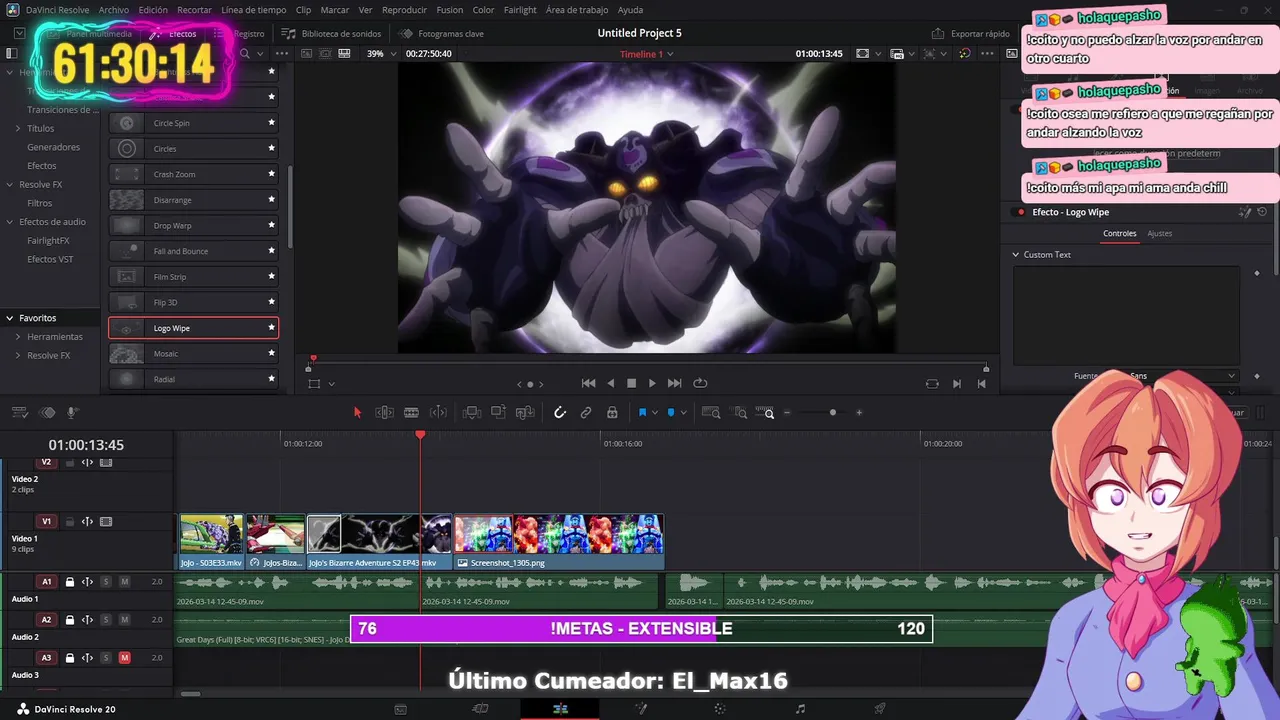This screenshot has height=720, width=1280.
Task: Unlock the A1 audio track padlock
Action: coord(70,581)
